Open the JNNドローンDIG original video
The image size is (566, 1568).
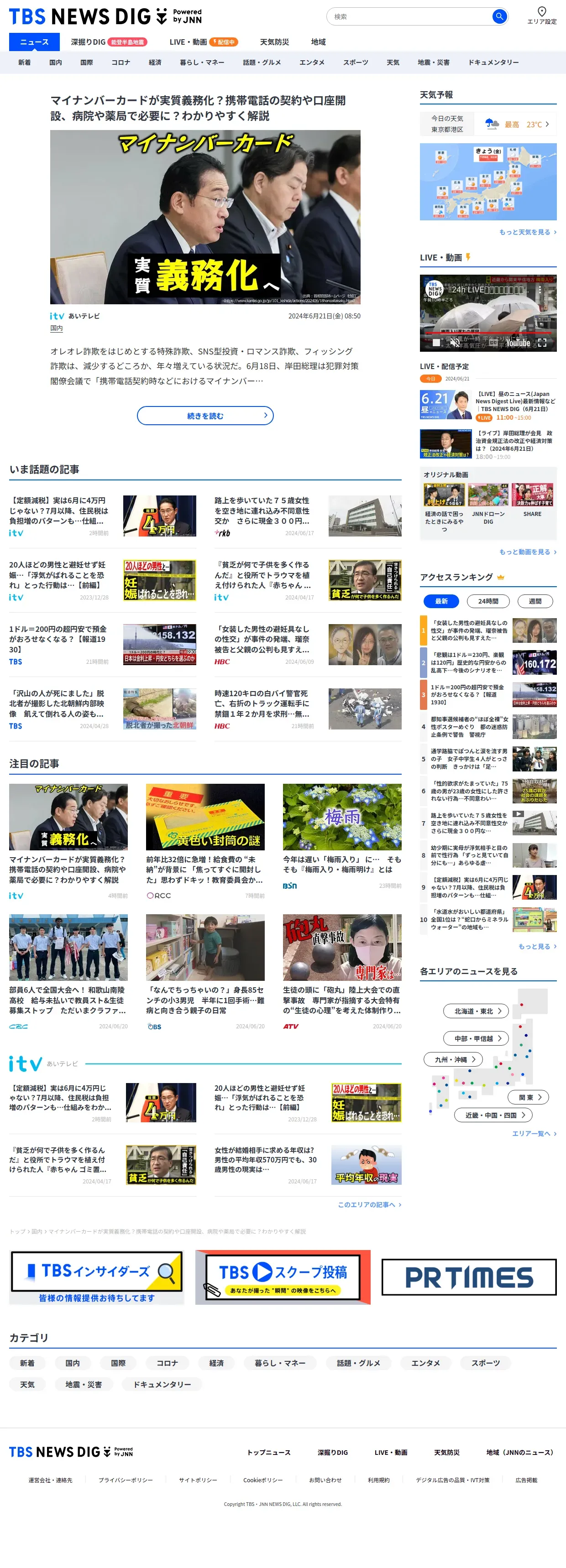coord(488,504)
